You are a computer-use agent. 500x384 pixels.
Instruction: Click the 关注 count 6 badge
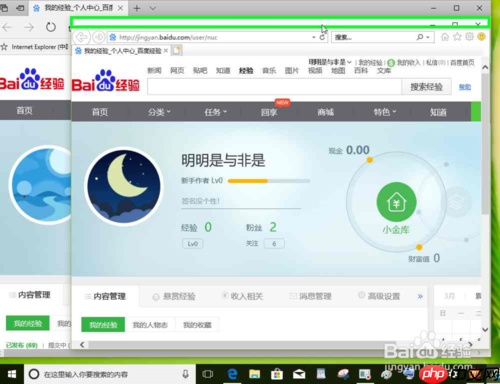click(274, 244)
